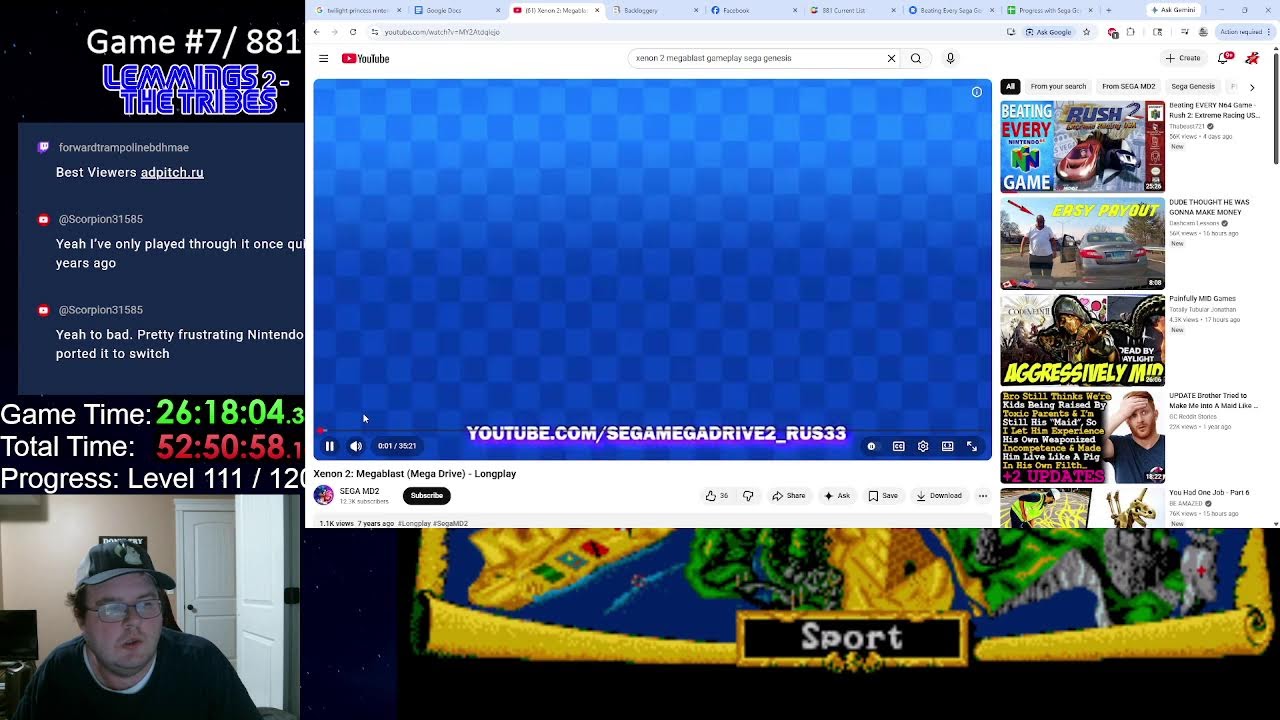Viewport: 1280px width, 720px height.
Task: Open Aggressively Mid video thumbnail
Action: point(1083,340)
